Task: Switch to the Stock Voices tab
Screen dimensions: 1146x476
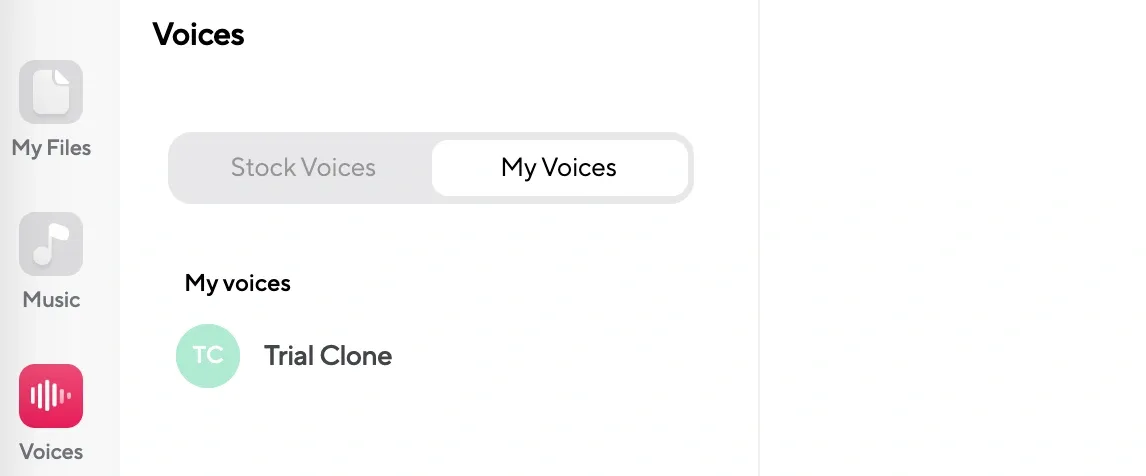Action: [303, 167]
